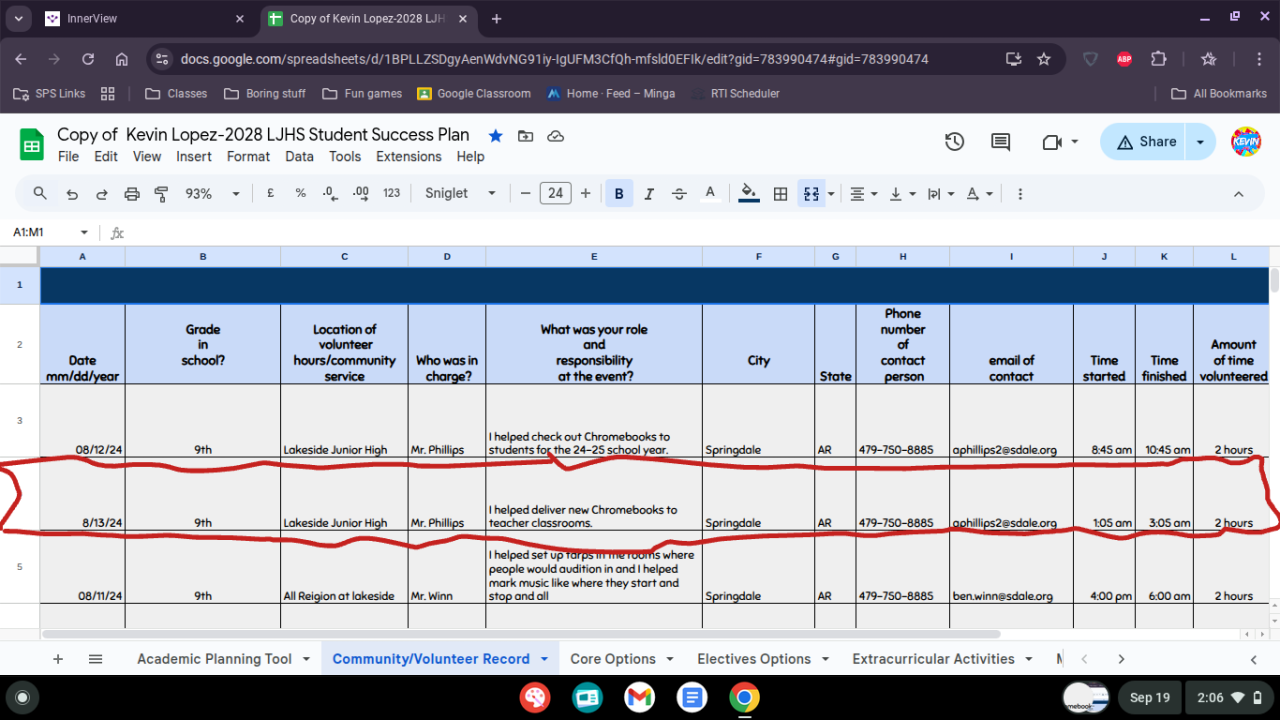Open the Share button dropdown arrow
Image resolution: width=1280 pixels, height=720 pixels.
[x=1200, y=142]
